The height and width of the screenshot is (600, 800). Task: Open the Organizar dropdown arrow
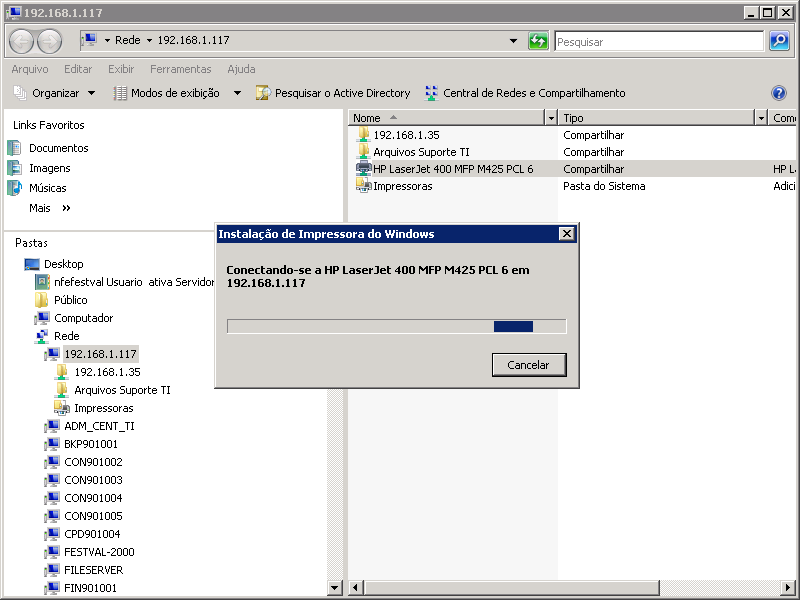(91, 93)
